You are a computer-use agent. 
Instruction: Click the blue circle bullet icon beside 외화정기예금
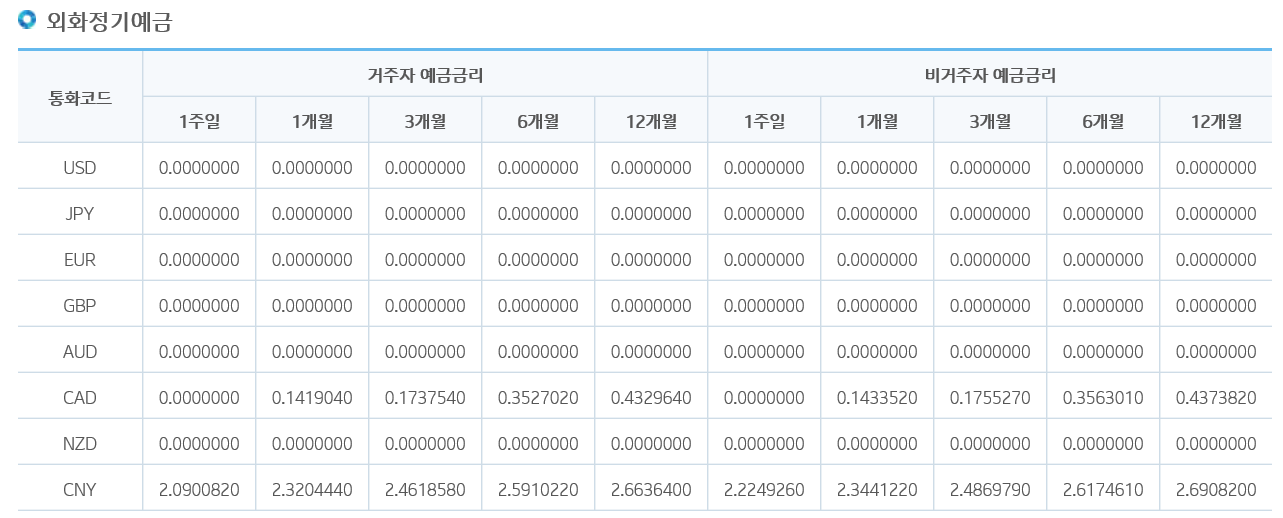pyautogui.click(x=27, y=19)
